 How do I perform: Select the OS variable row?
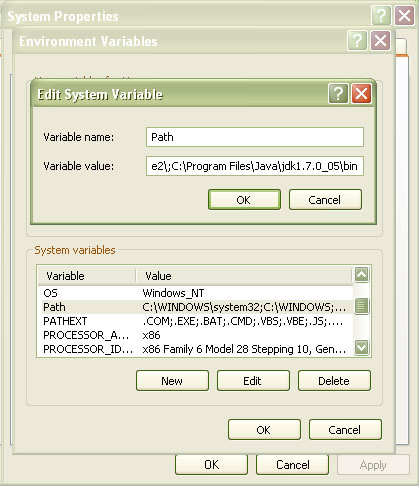195,293
